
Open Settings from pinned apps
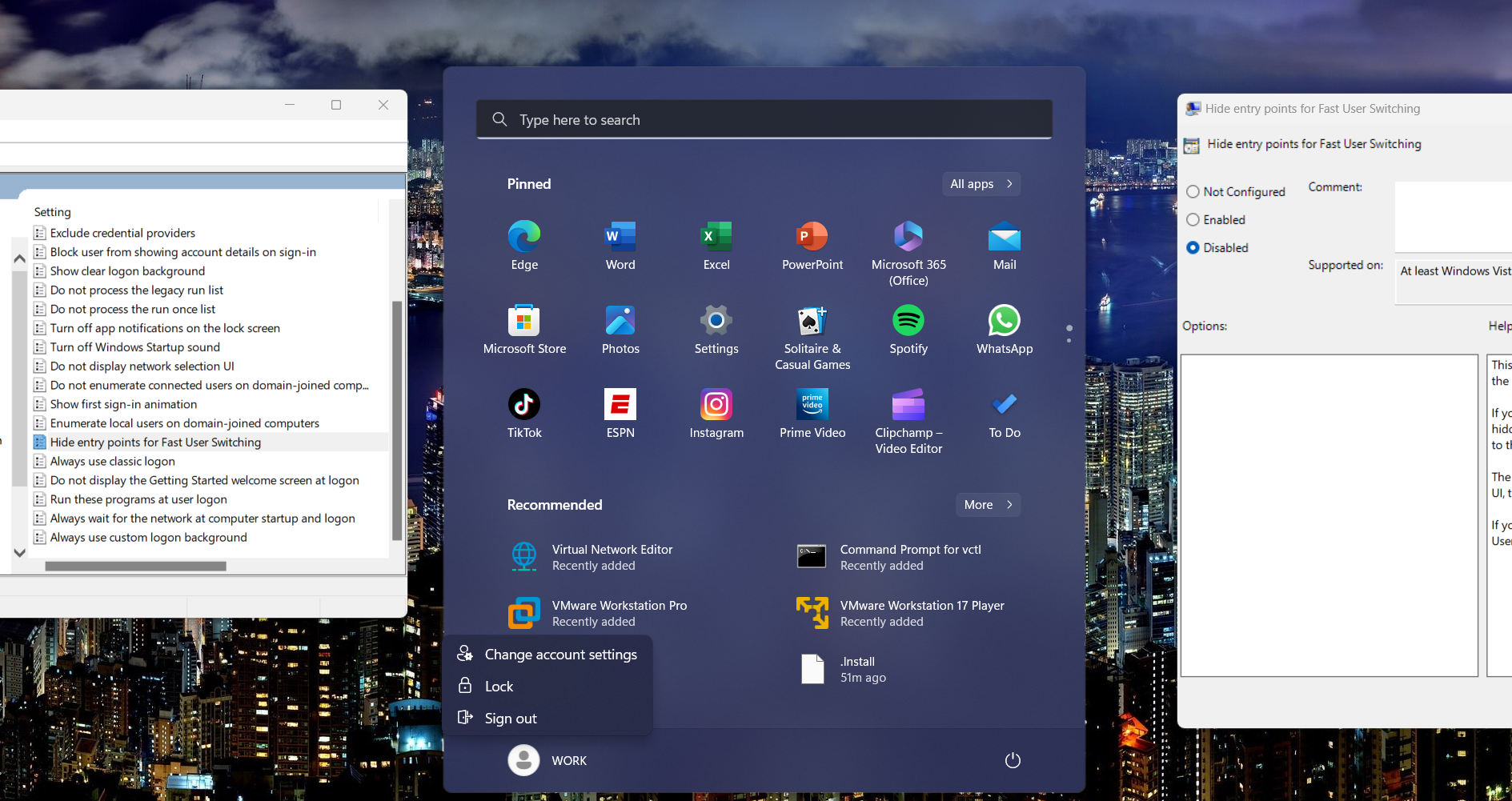point(716,330)
